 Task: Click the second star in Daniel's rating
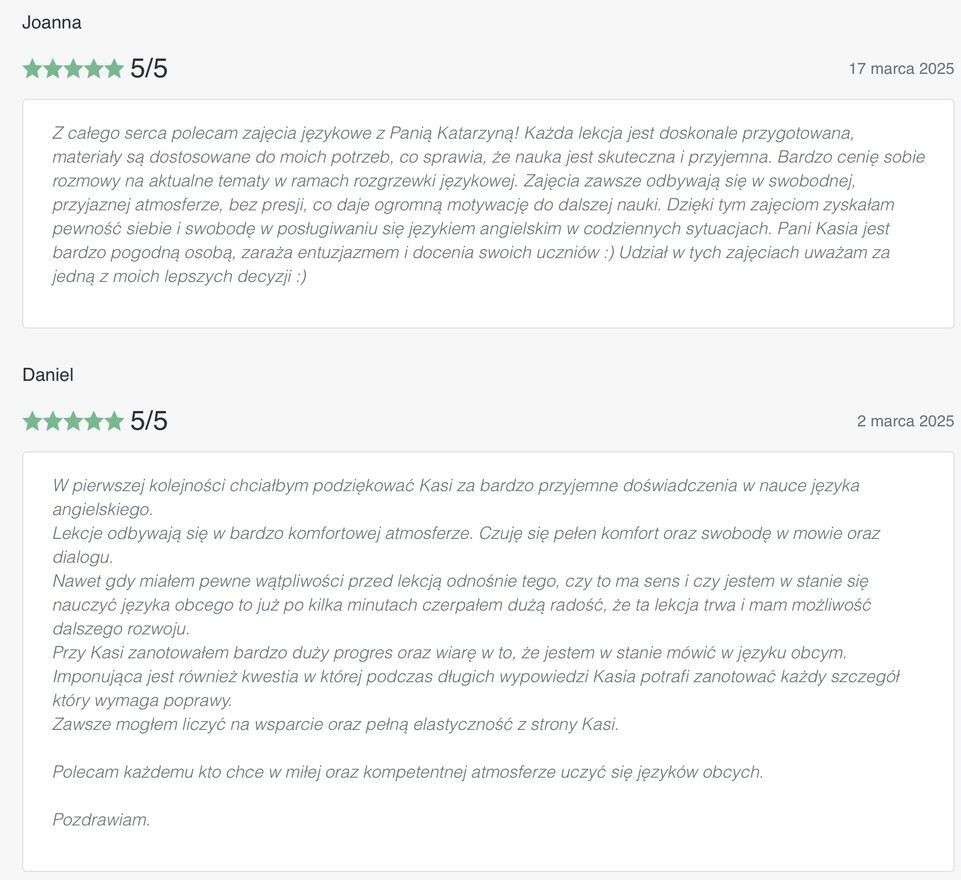(53, 421)
